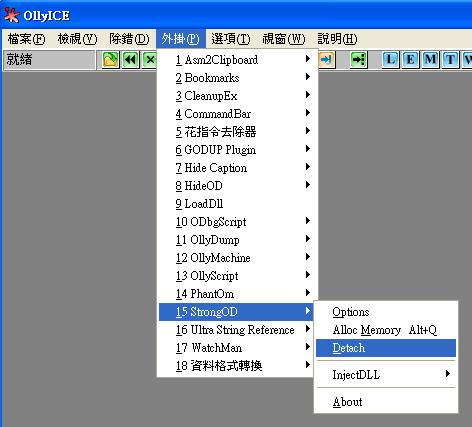
Task: Select WatchMan plugin entry
Action: point(236,348)
